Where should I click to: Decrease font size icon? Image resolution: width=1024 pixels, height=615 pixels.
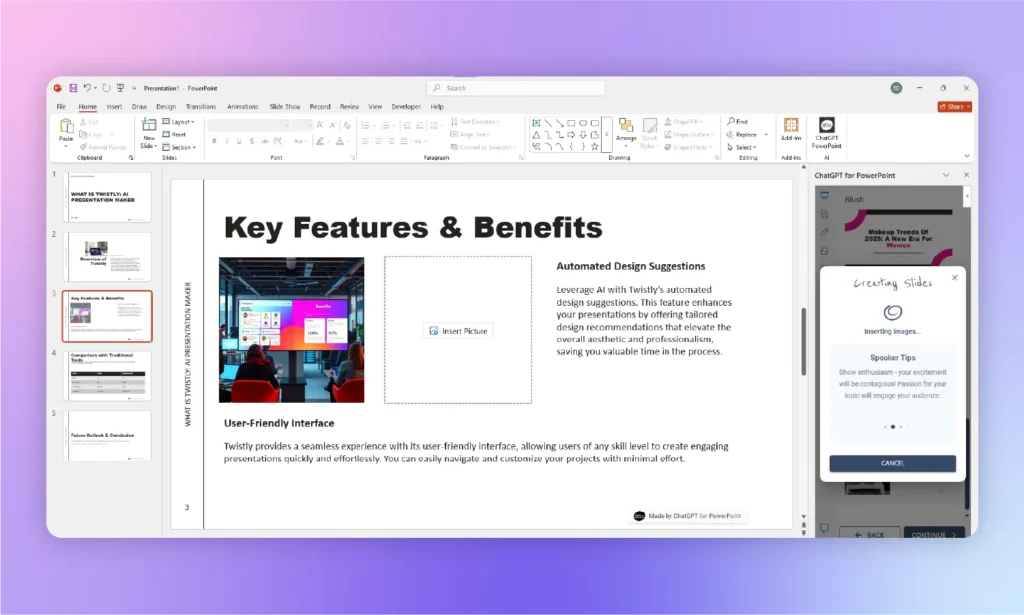(x=333, y=125)
